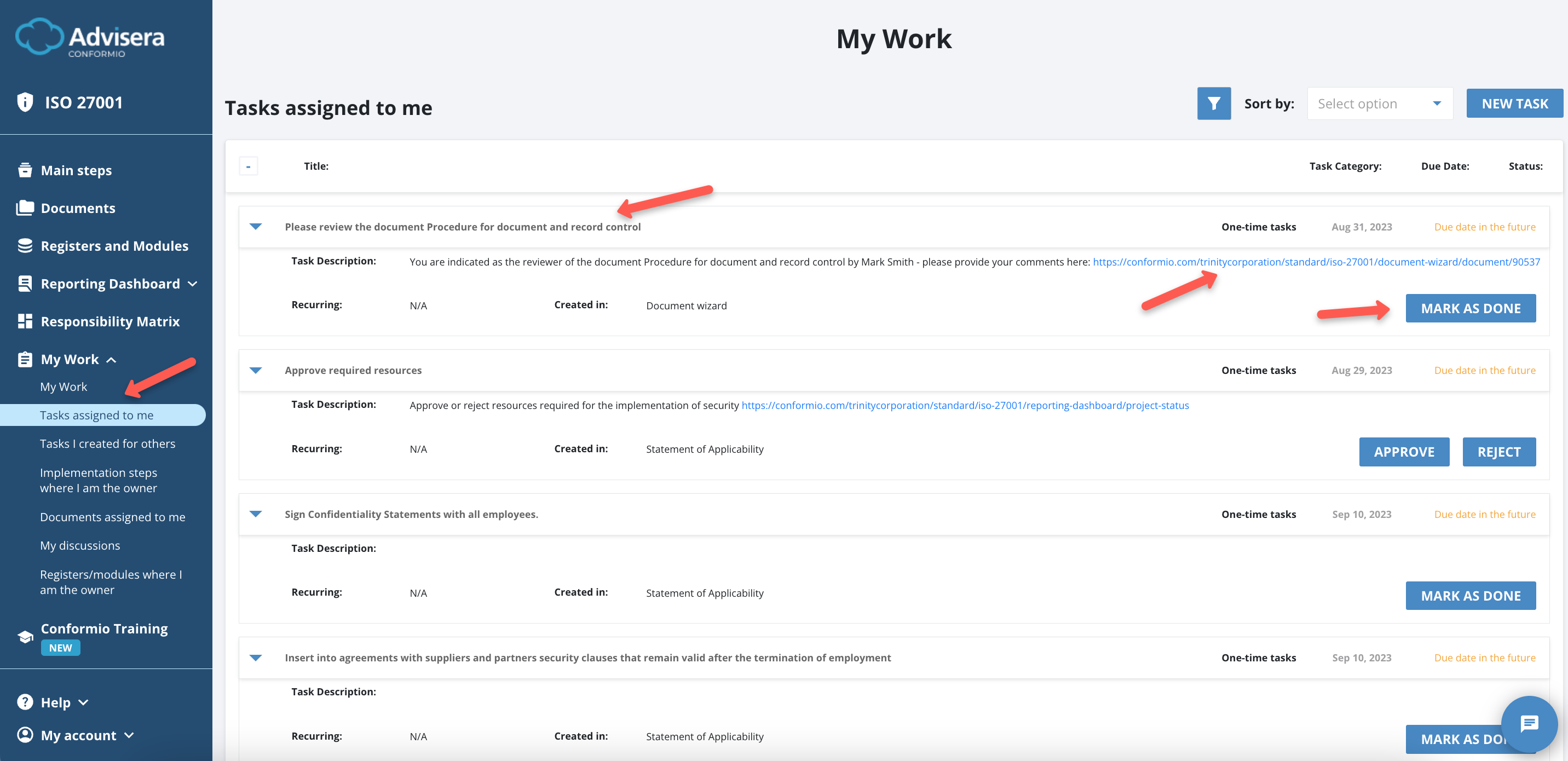Click the NEW TASK button
Viewport: 1568px width, 761px height.
click(1514, 103)
